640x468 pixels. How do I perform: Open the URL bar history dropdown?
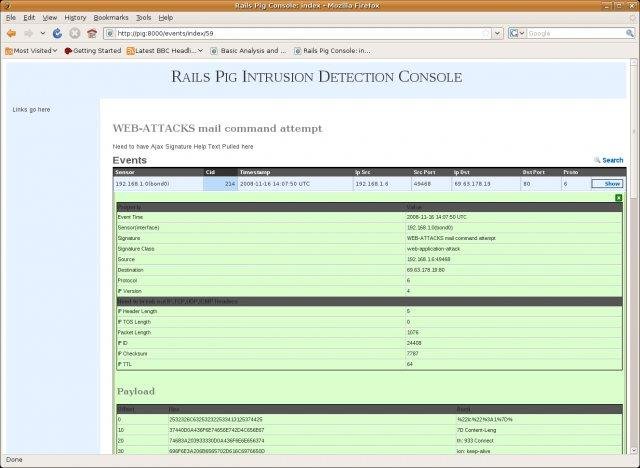[497, 33]
